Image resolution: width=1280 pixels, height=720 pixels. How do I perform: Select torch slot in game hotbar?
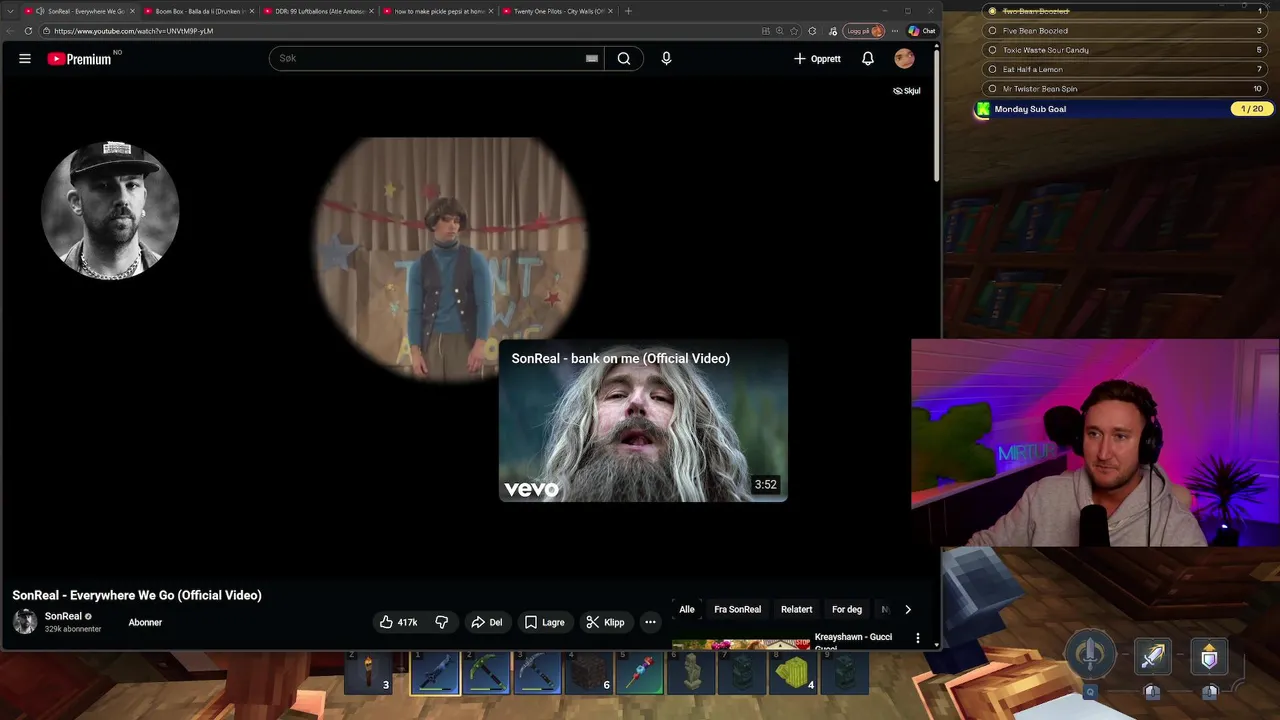coord(369,673)
